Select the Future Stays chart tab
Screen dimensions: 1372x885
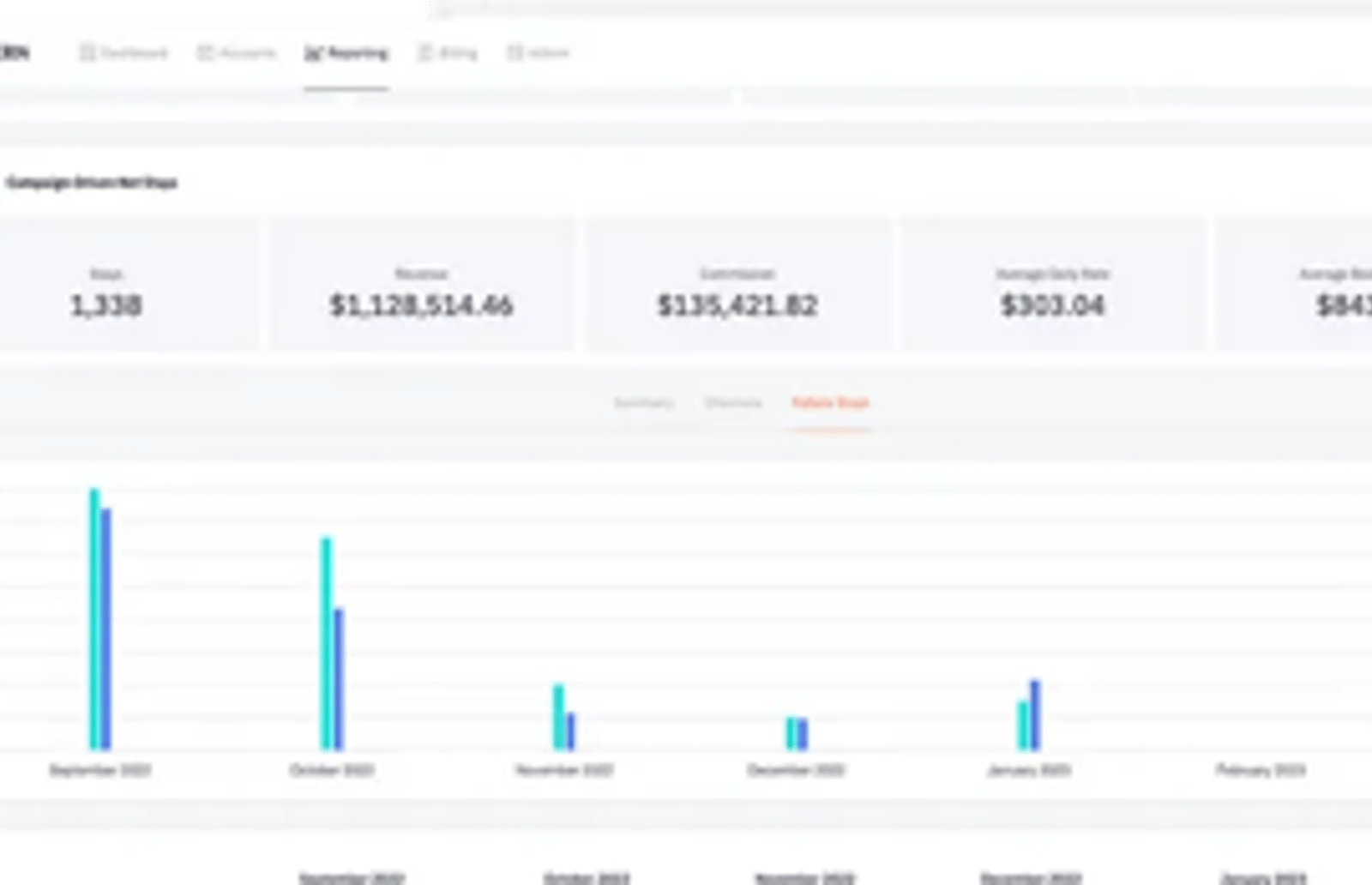[x=830, y=402]
